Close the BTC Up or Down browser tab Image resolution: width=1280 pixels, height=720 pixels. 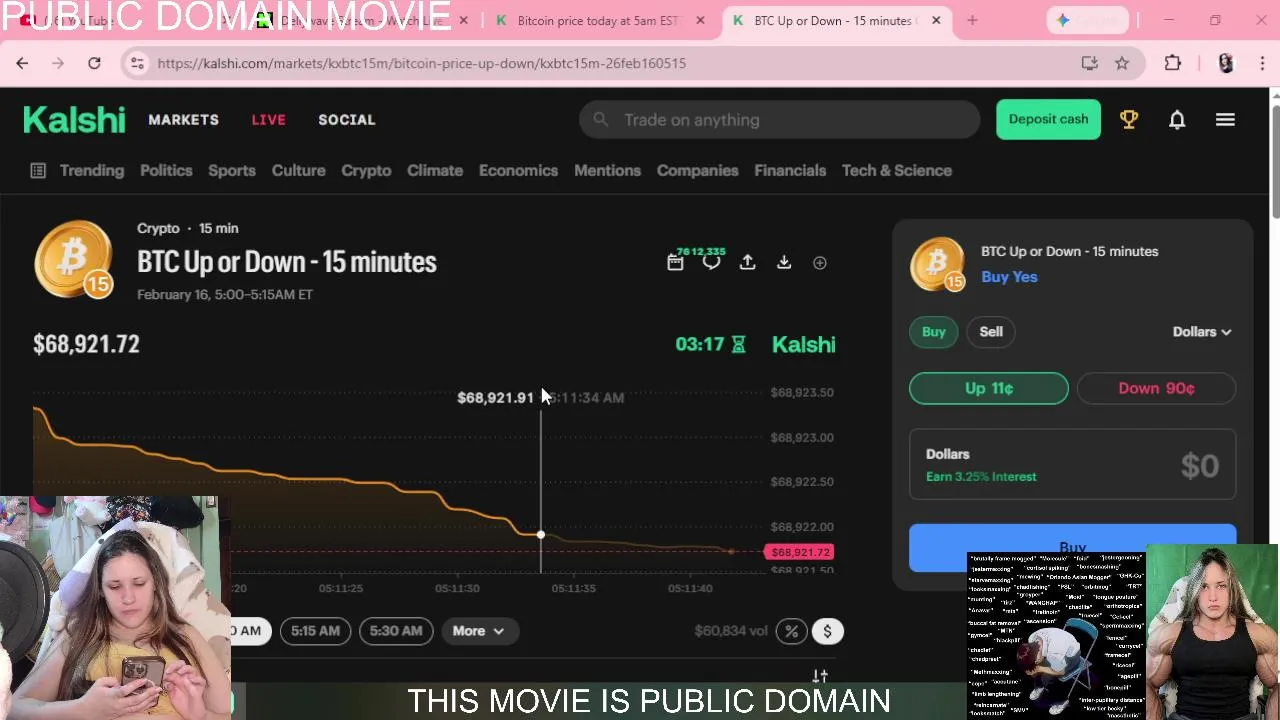936,20
